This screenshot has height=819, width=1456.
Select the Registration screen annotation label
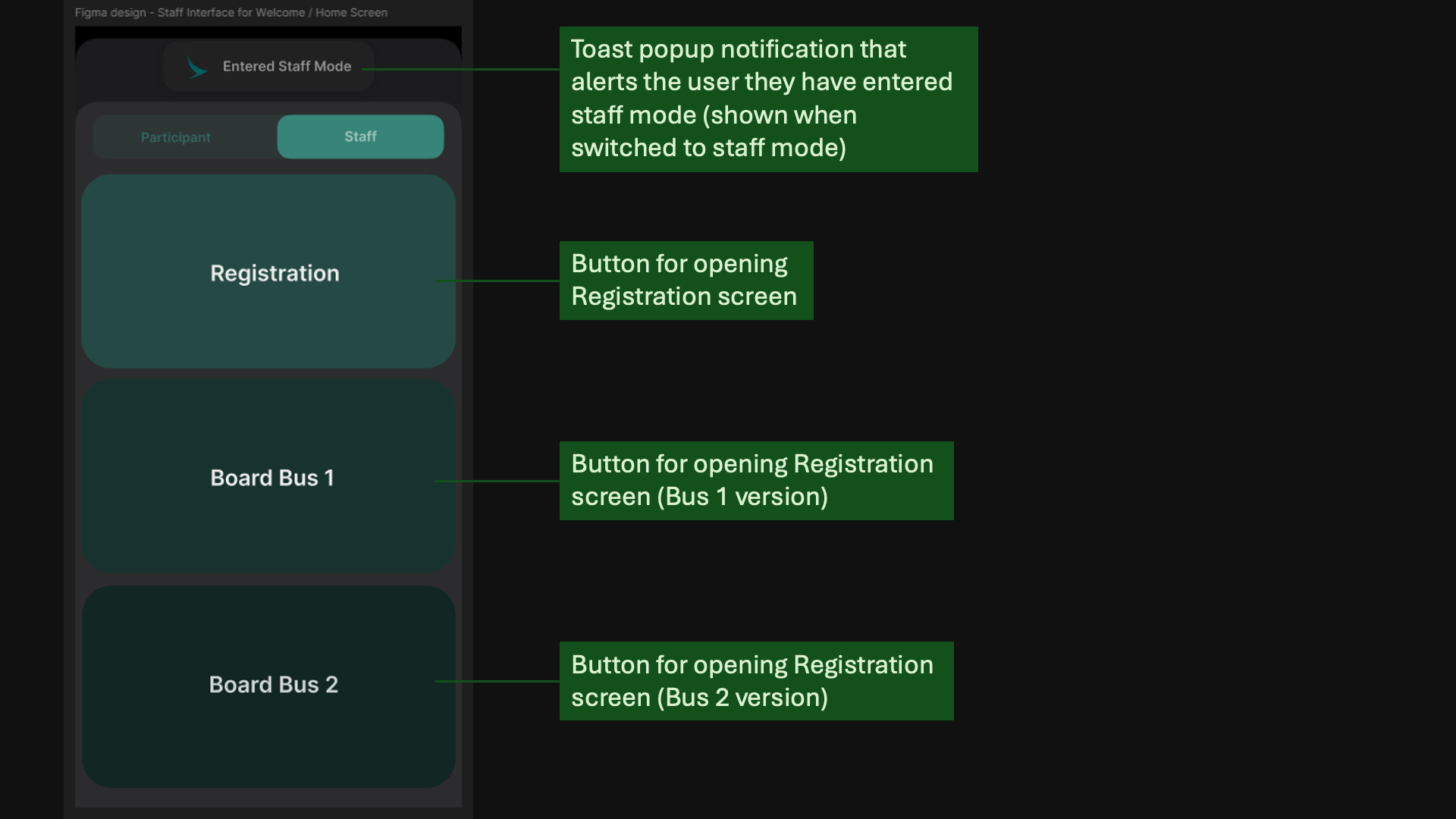pos(686,280)
